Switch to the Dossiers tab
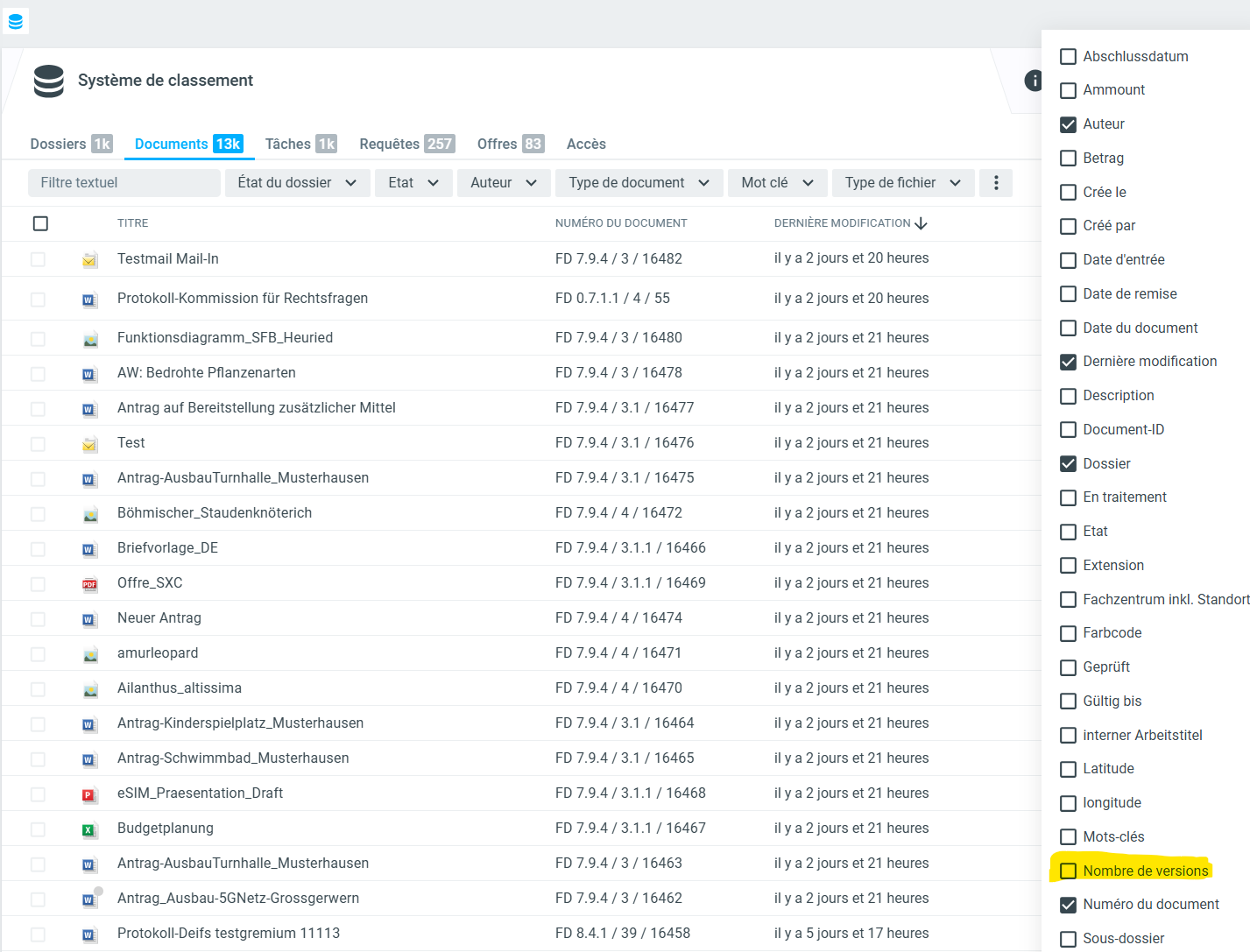This screenshot has height=952, width=1250. click(70, 144)
